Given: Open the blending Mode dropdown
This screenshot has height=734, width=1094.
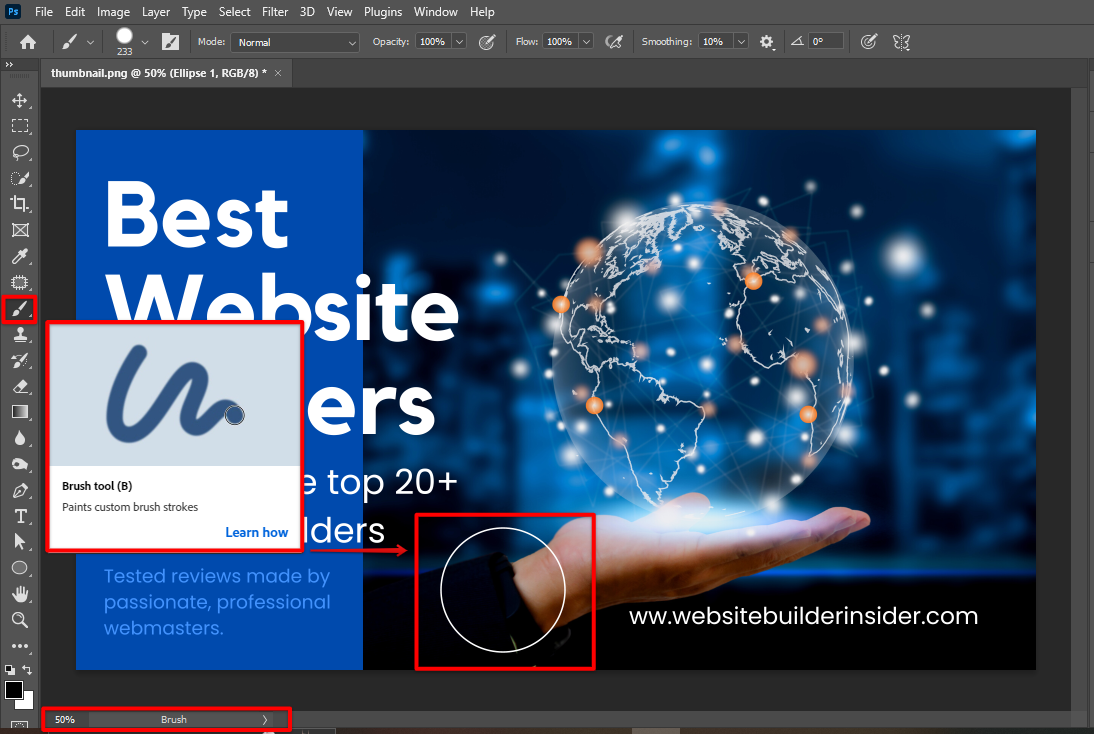Looking at the screenshot, I should point(295,42).
